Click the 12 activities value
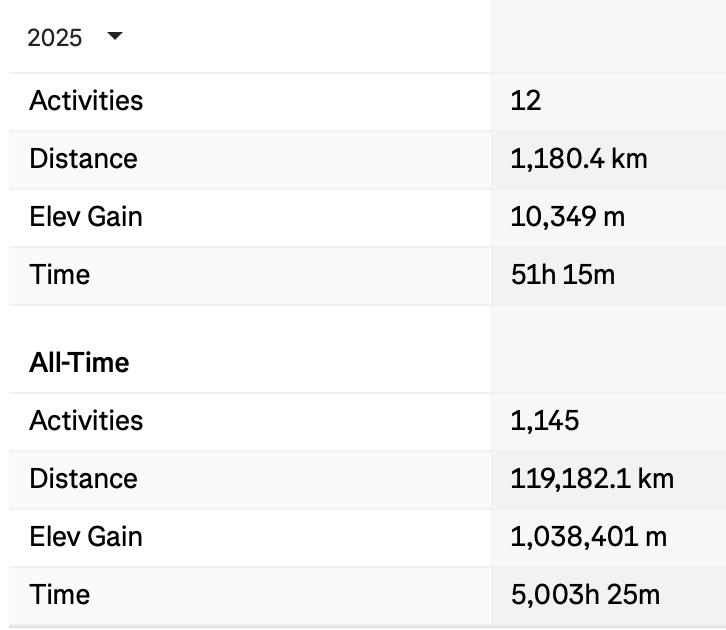 (525, 101)
